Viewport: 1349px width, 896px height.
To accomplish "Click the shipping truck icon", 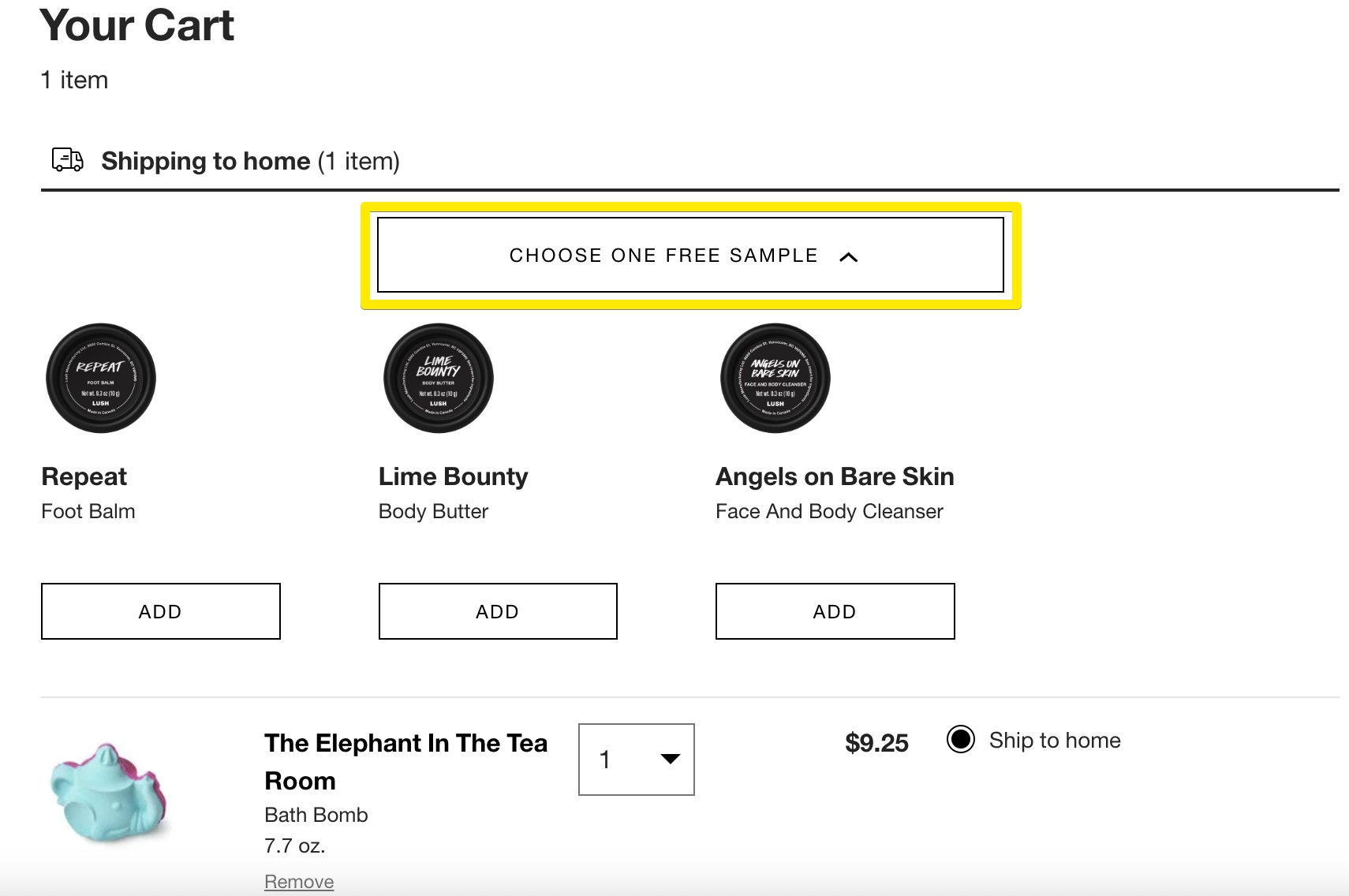I will [x=68, y=160].
